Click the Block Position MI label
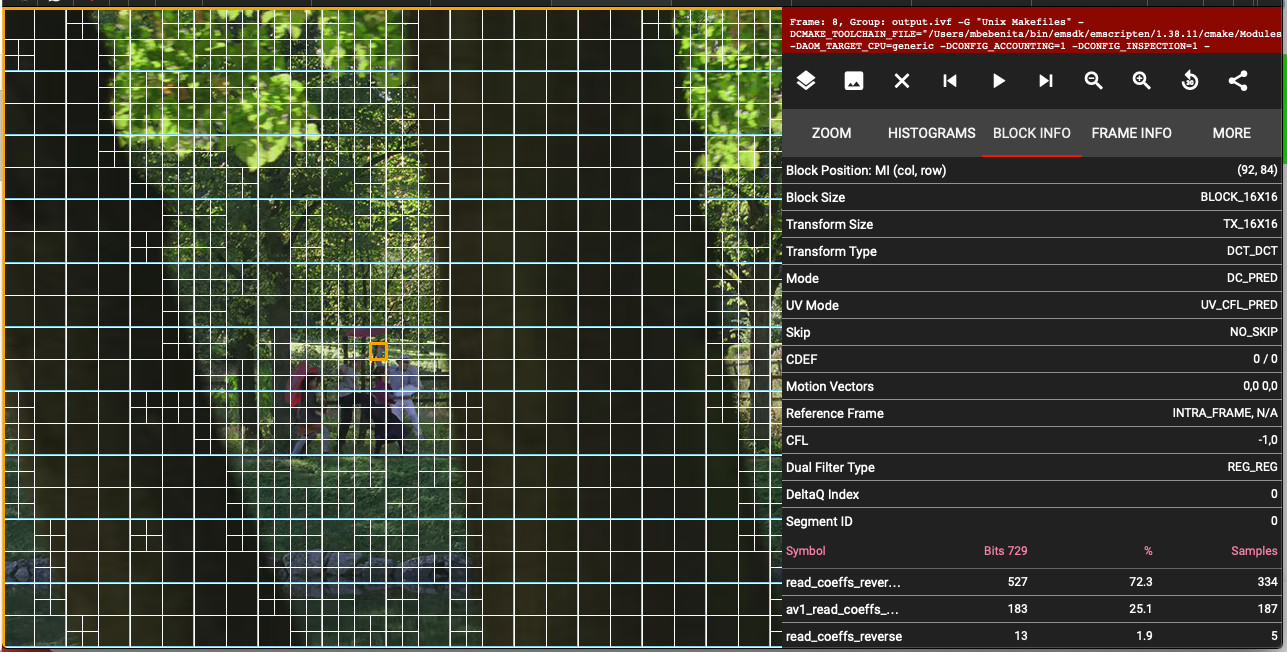1287x652 pixels. tap(866, 171)
